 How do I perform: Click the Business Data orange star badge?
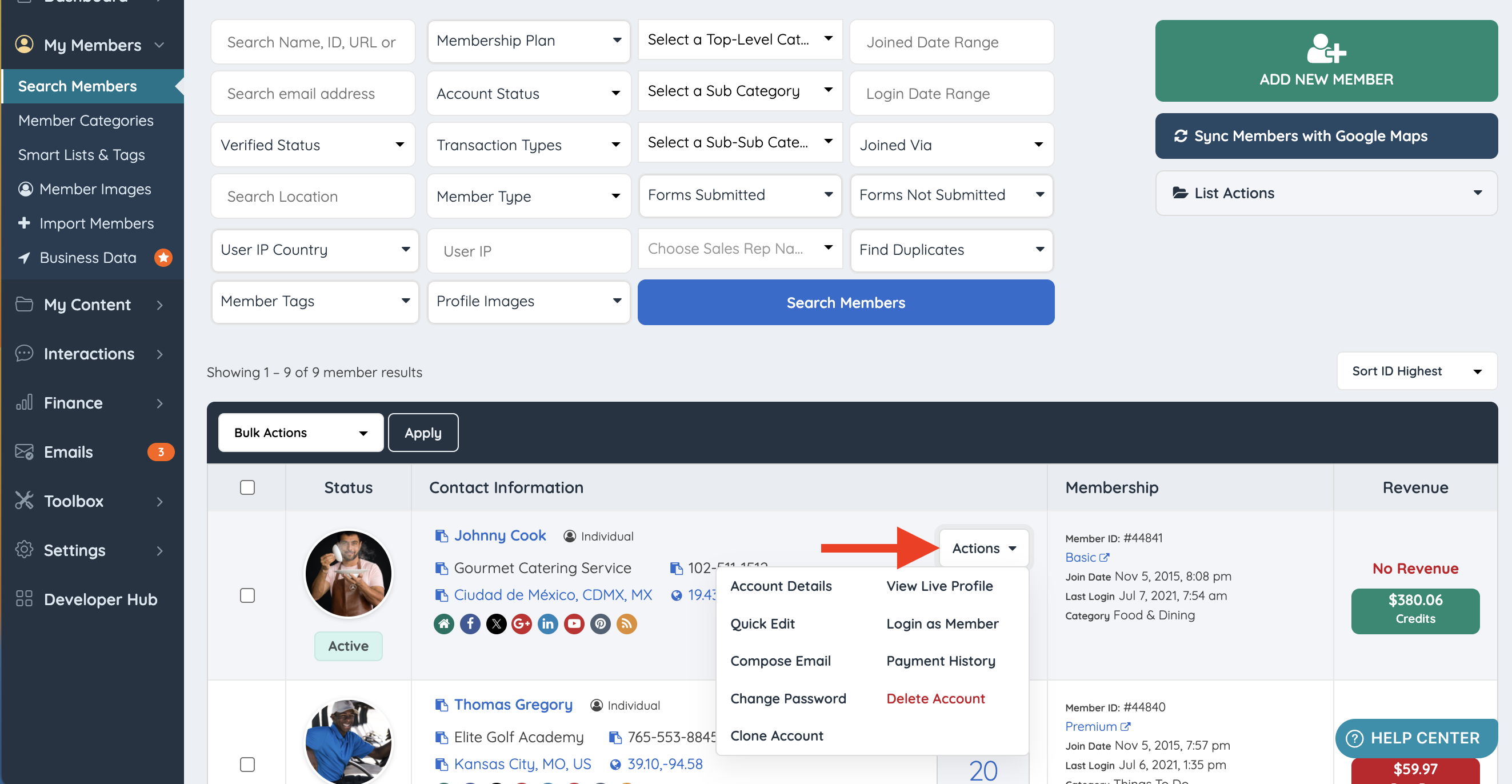click(x=163, y=258)
